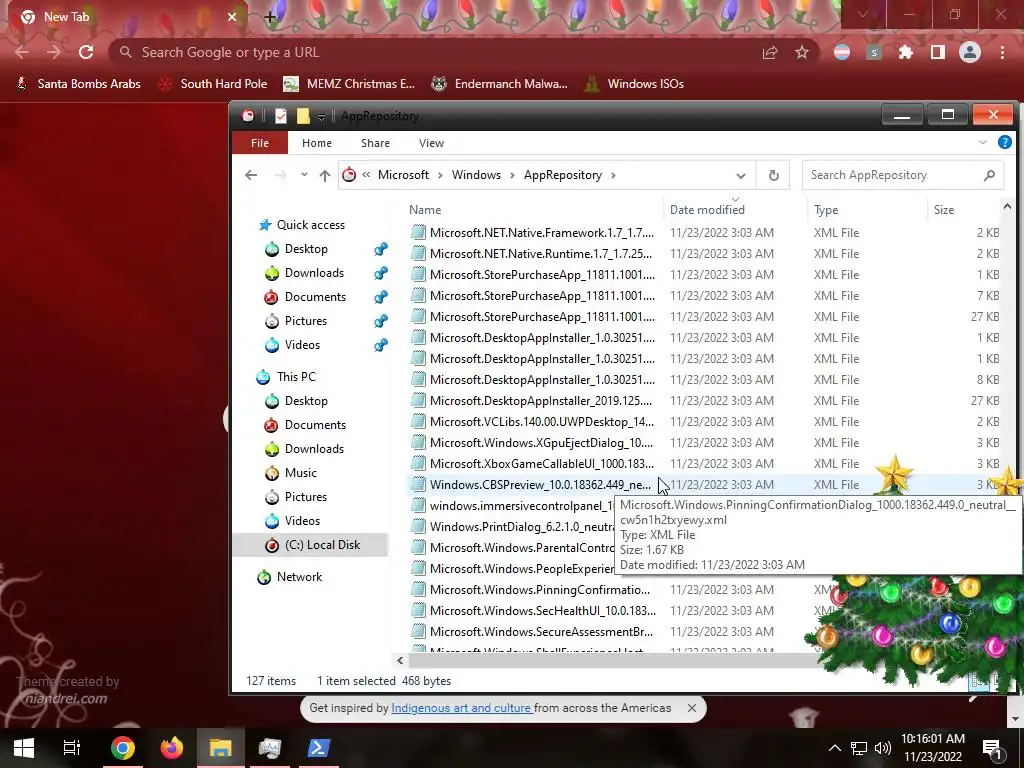Unpin Videos in Quick access
Viewport: 1024px width, 768px height.
pos(381,345)
